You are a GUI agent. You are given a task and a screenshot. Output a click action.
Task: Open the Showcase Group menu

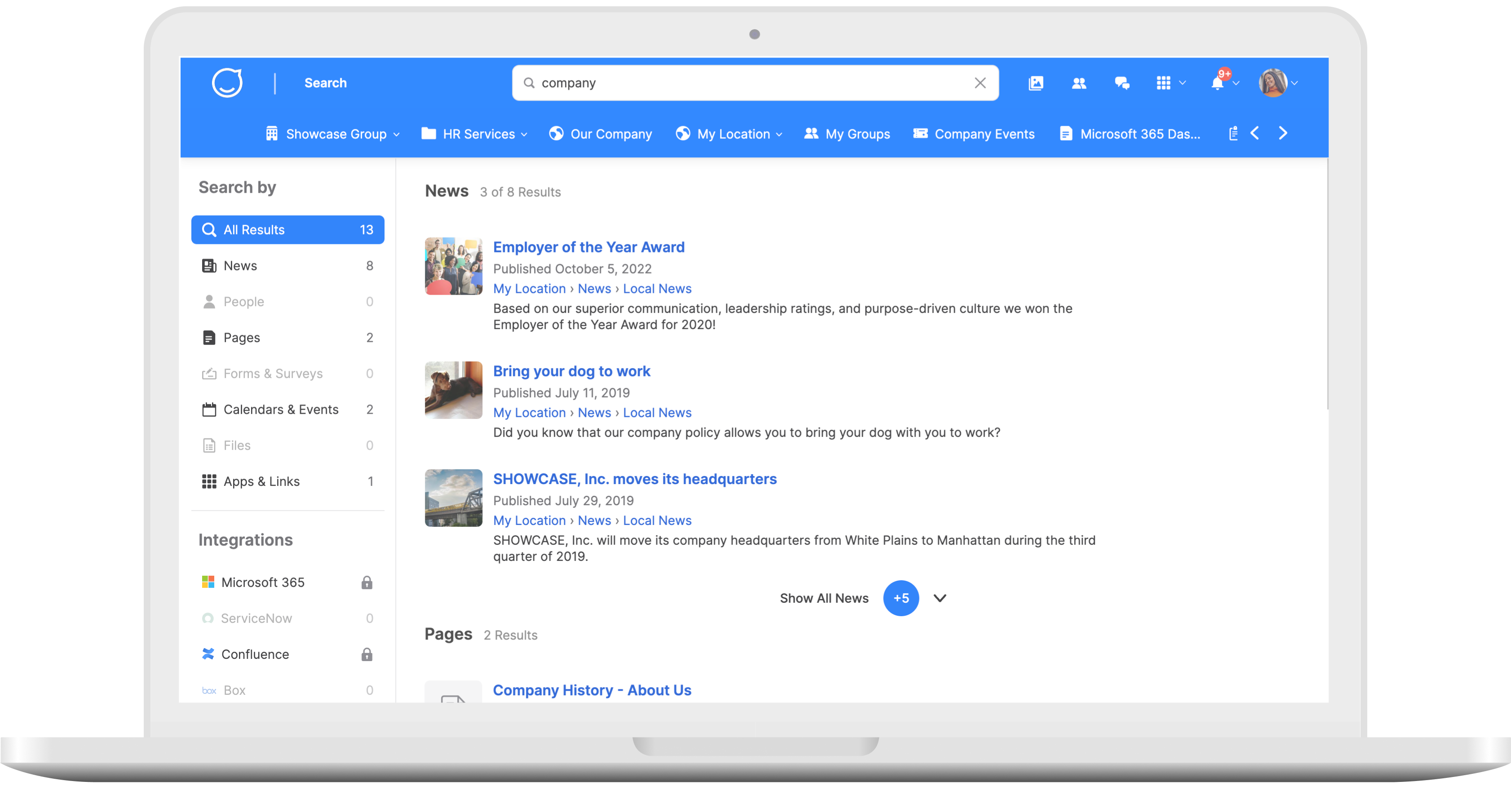(x=332, y=134)
